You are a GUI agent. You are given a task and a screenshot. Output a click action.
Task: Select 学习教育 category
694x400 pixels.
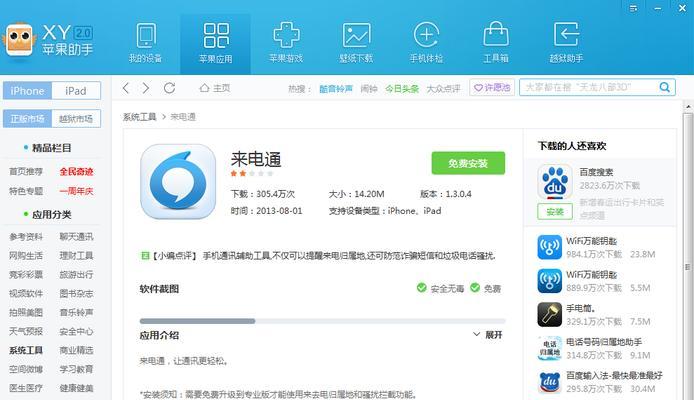76,369
